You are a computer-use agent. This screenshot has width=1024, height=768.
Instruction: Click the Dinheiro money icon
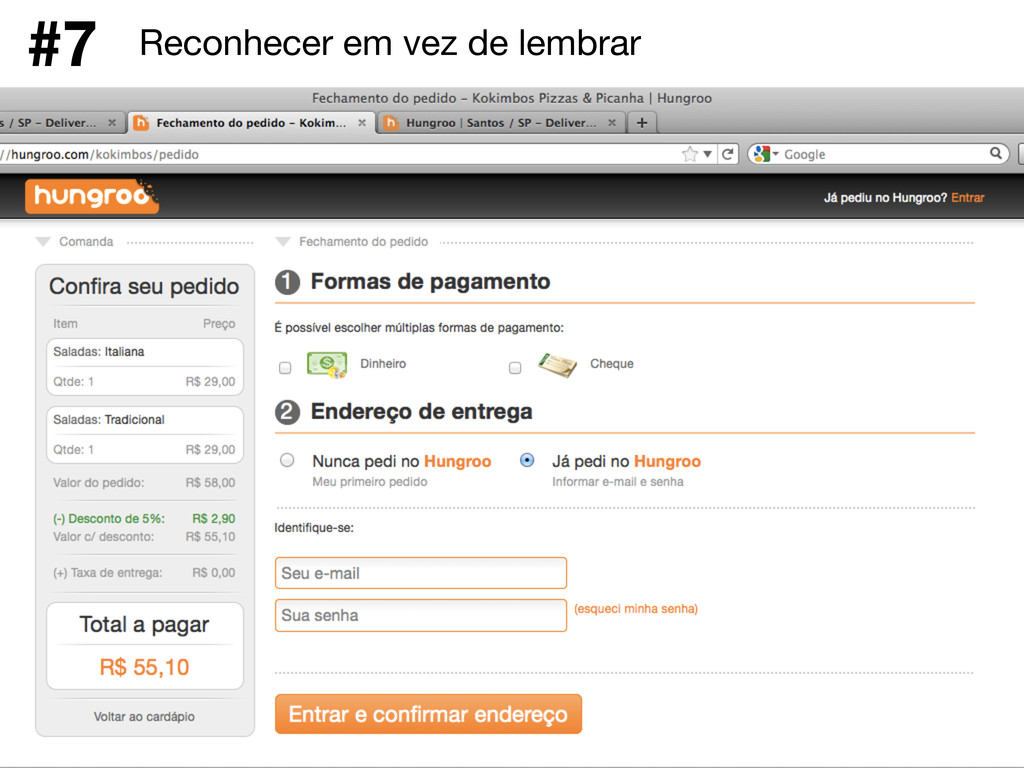point(327,365)
